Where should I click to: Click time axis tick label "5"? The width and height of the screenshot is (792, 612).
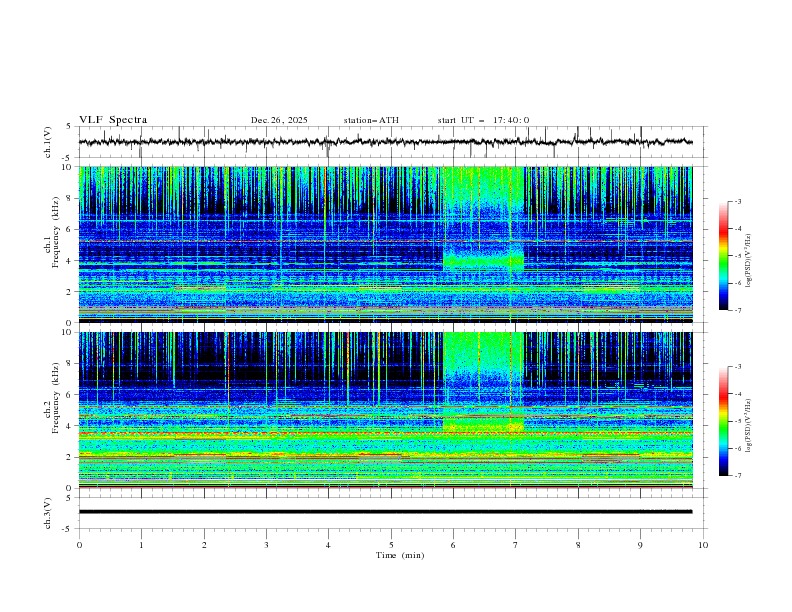(391, 545)
